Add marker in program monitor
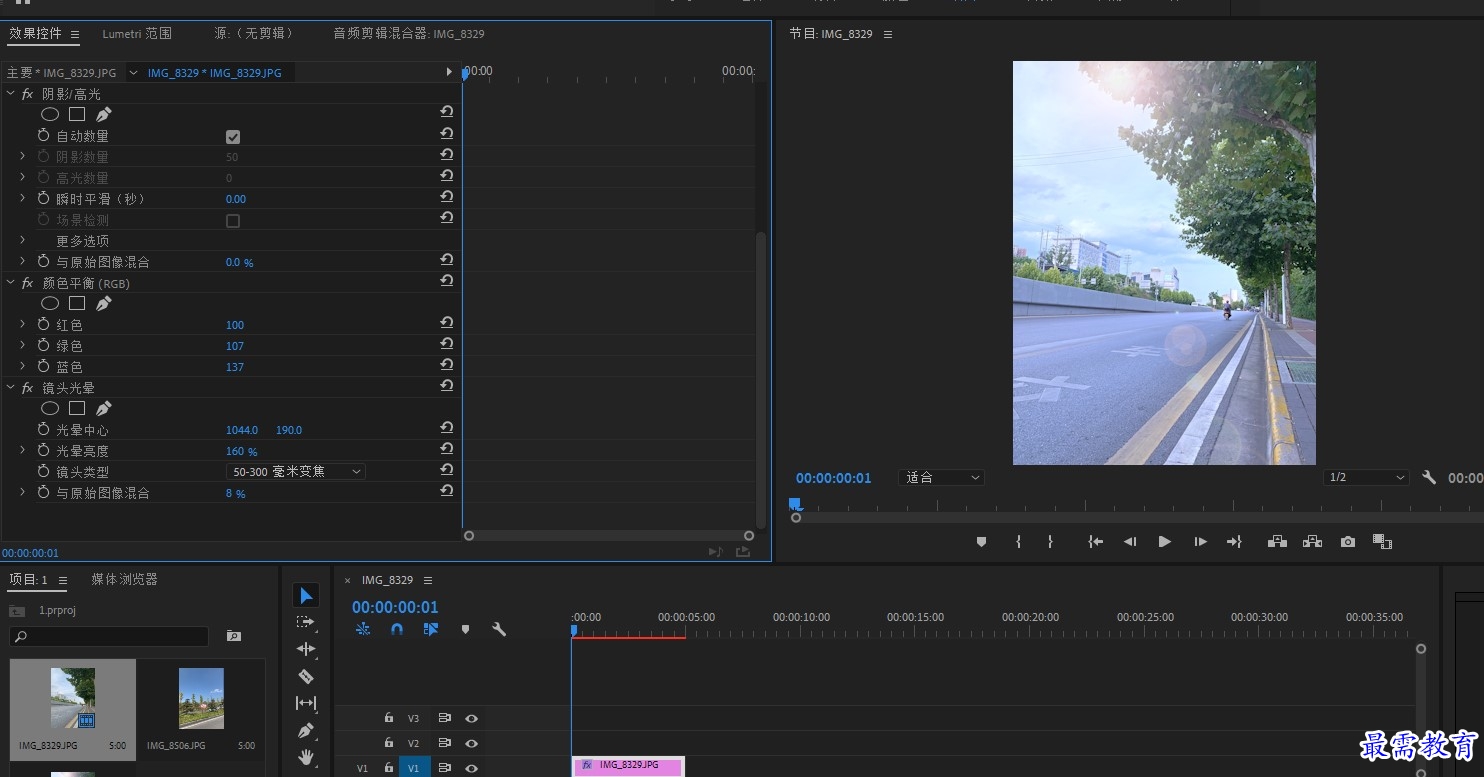This screenshot has height=777, width=1484. tap(981, 542)
